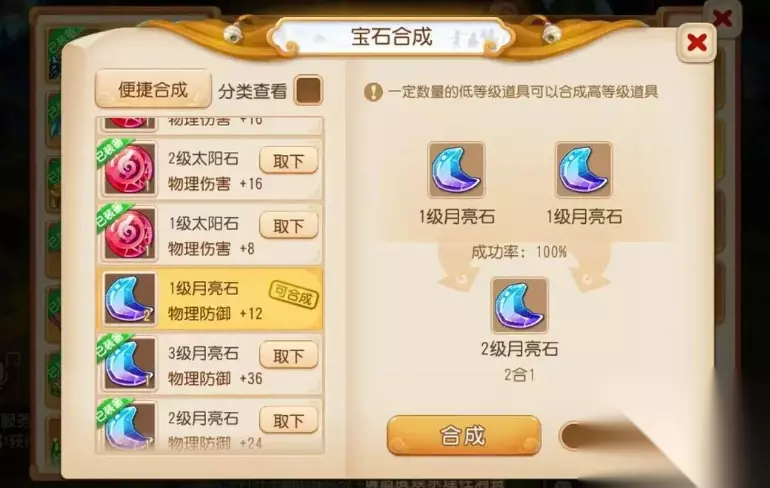The width and height of the screenshot is (770, 488).
Task: Click the 便捷合成 button
Action: [x=153, y=89]
